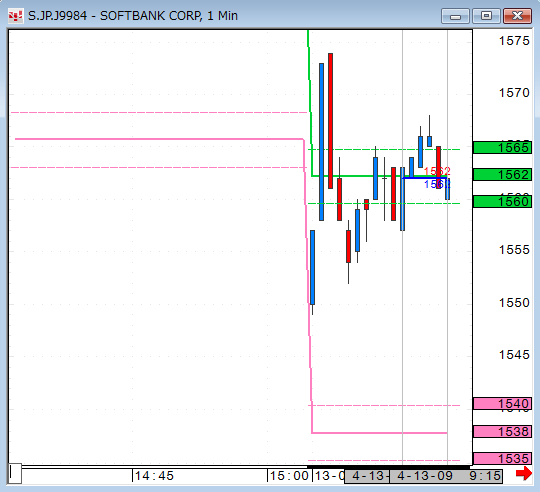This screenshot has height=492, width=540.
Task: Click the blue 1562 order label on chart
Action: [437, 184]
